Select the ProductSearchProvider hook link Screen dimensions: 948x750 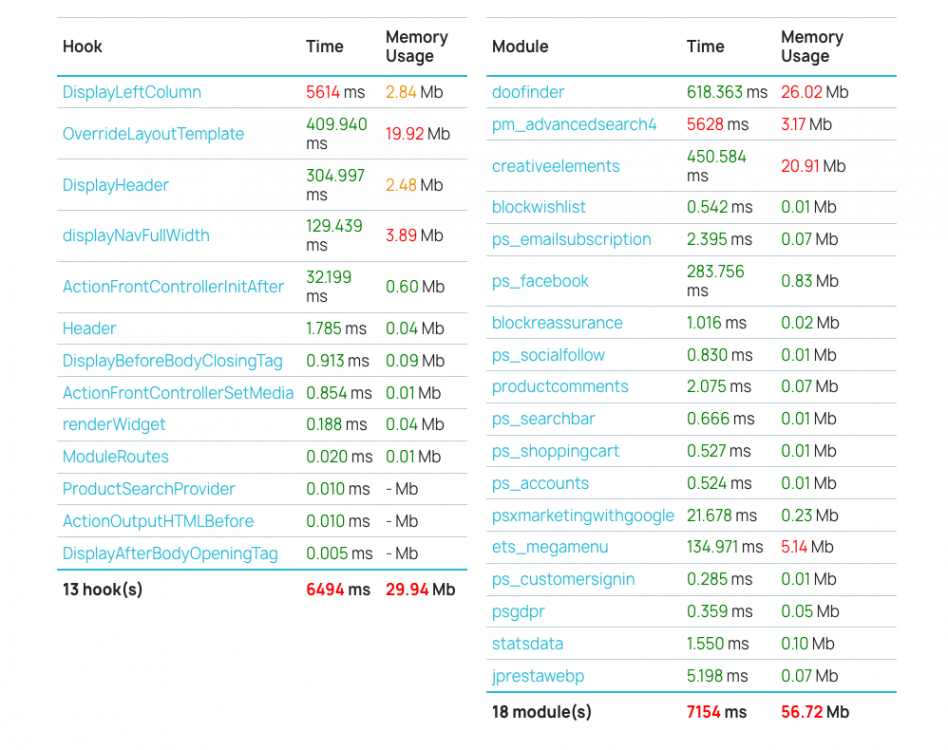(x=149, y=488)
